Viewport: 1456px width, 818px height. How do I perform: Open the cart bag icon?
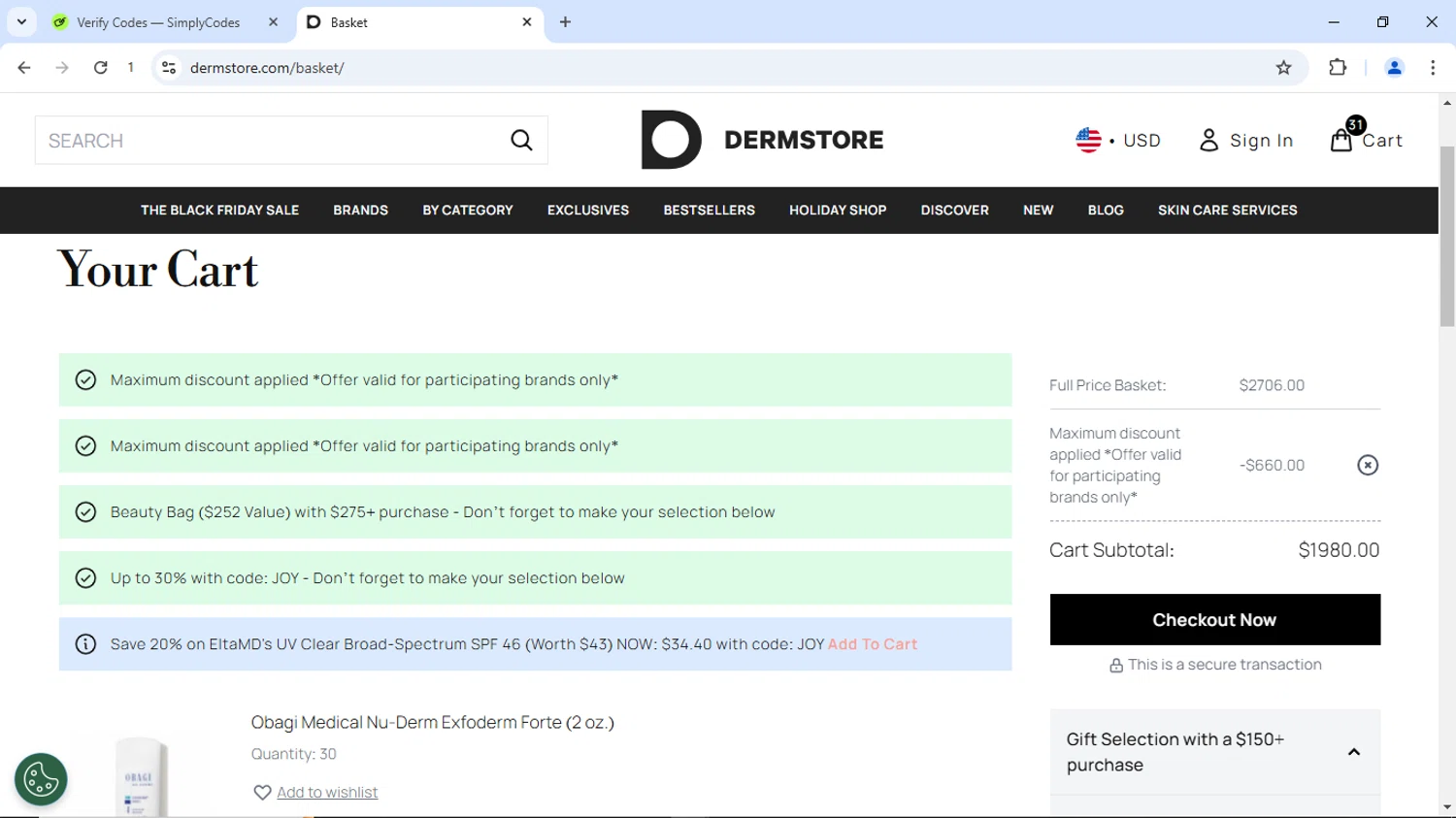coord(1341,140)
